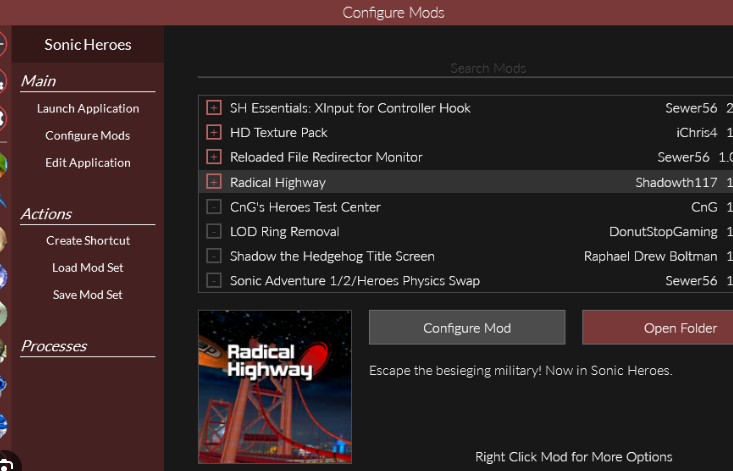
Task: Enable Sonic Adventure Physics Swap mod checkbox
Action: pos(213,281)
